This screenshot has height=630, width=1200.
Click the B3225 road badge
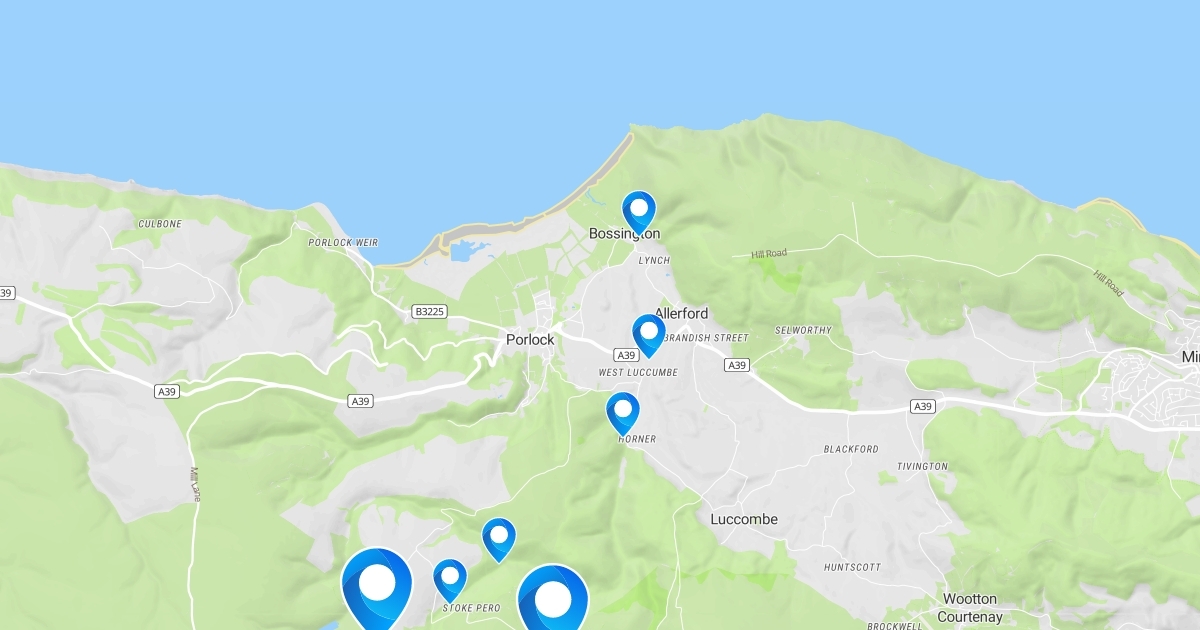tap(427, 312)
